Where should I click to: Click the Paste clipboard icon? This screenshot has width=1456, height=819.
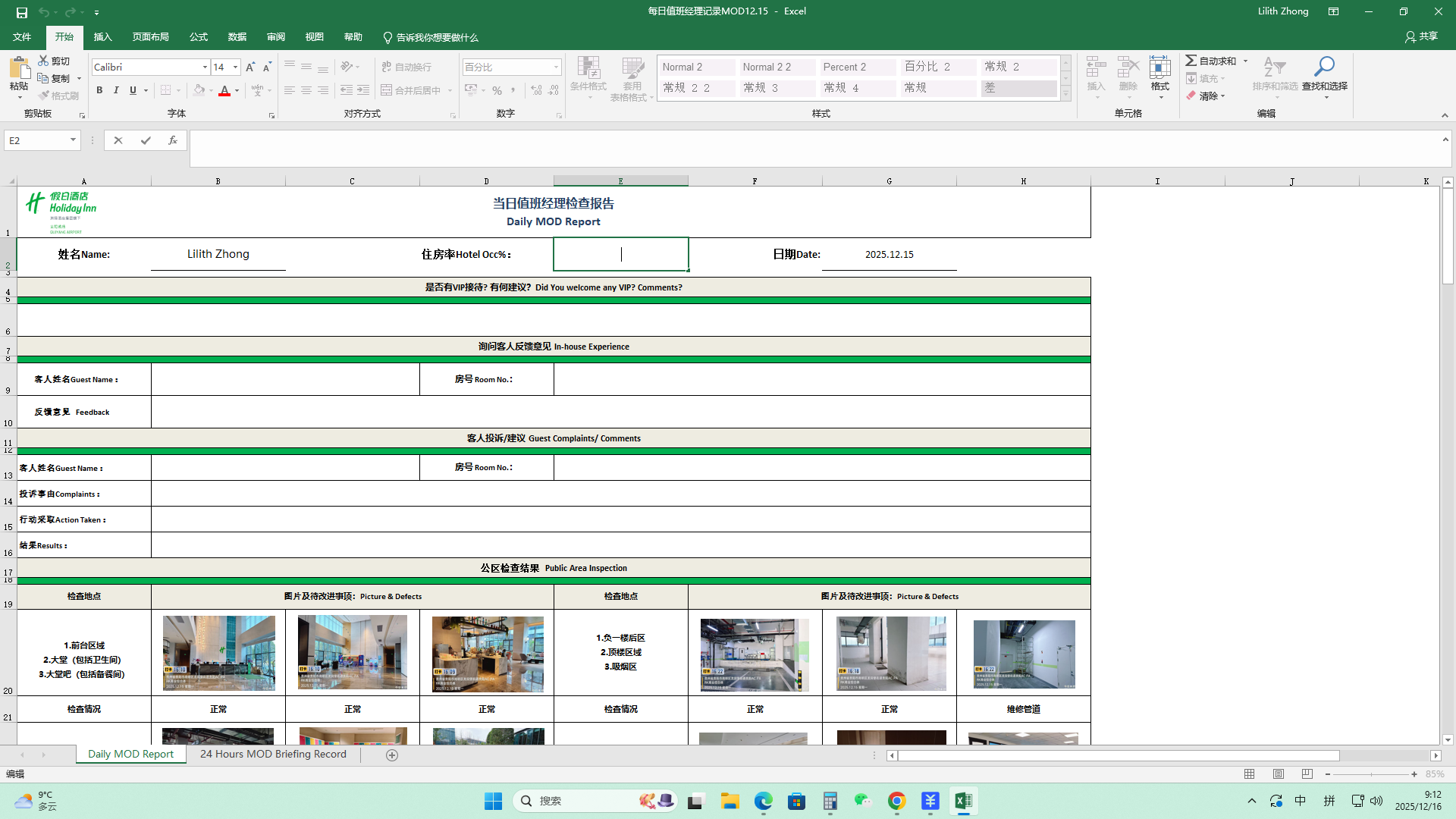(19, 70)
